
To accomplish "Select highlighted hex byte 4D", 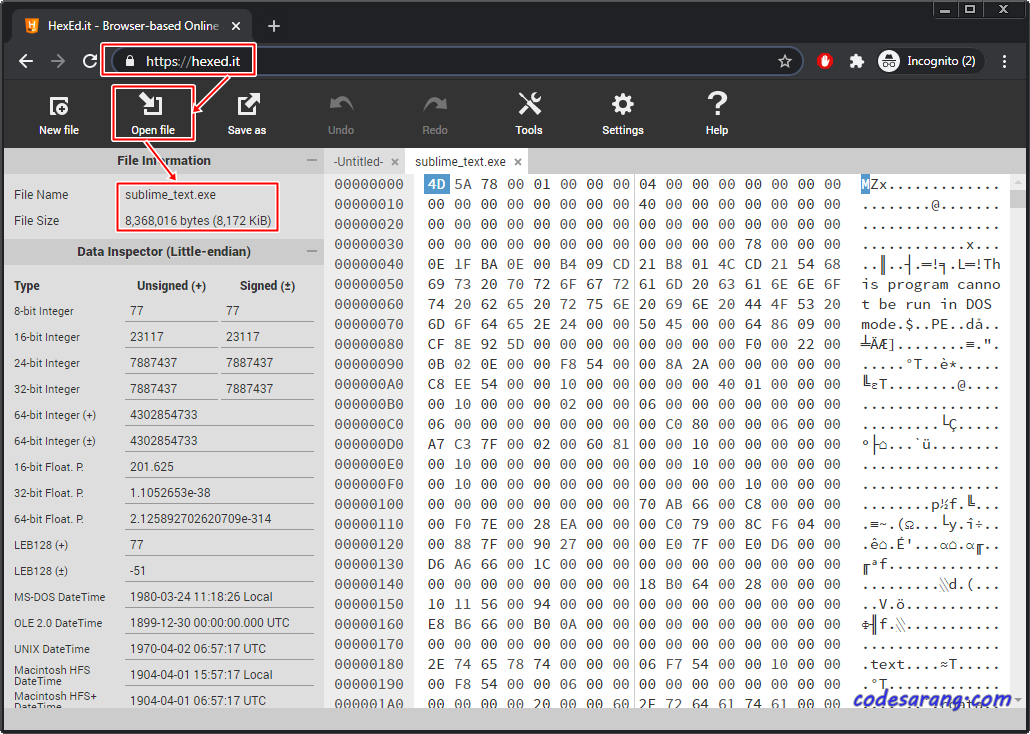I will 437,185.
